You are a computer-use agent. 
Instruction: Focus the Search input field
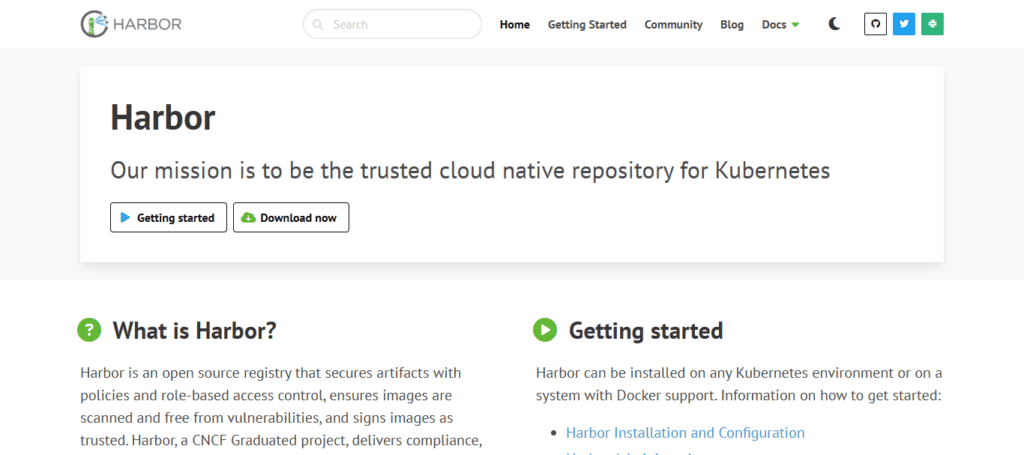(392, 24)
